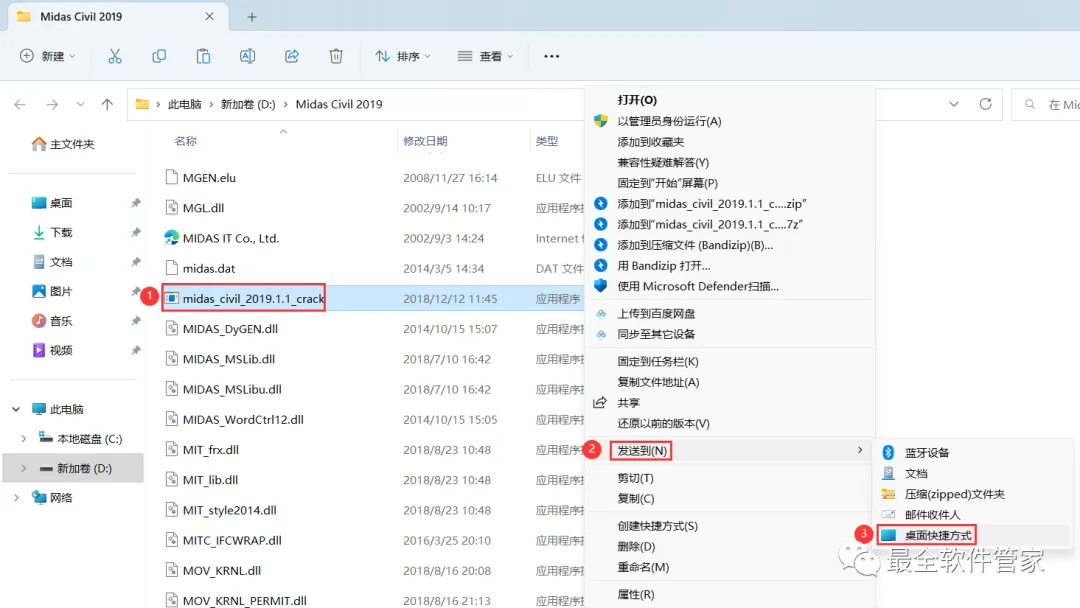Open the 新建 (New) dropdown

point(47,56)
